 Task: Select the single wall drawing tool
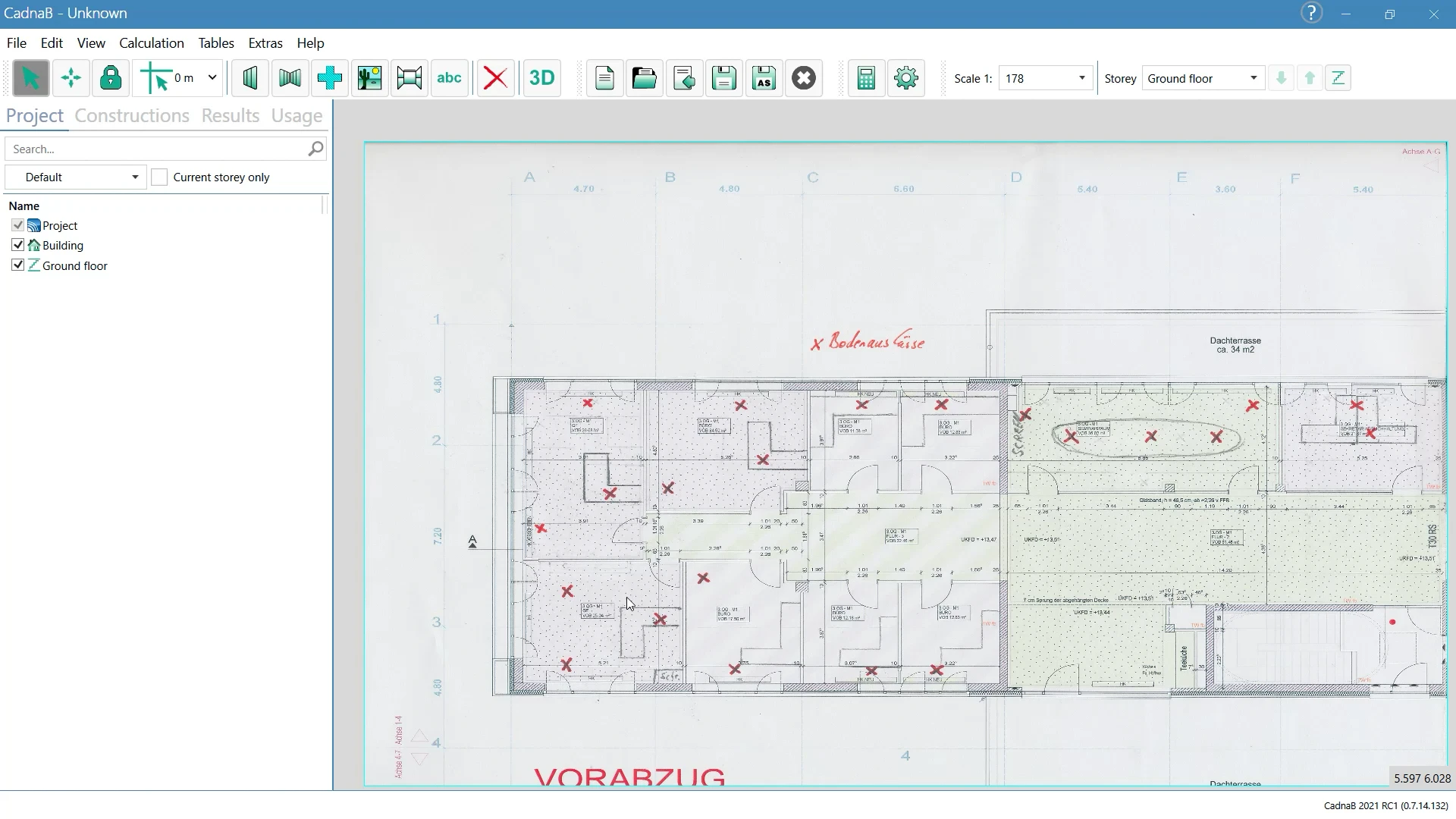[x=250, y=78]
